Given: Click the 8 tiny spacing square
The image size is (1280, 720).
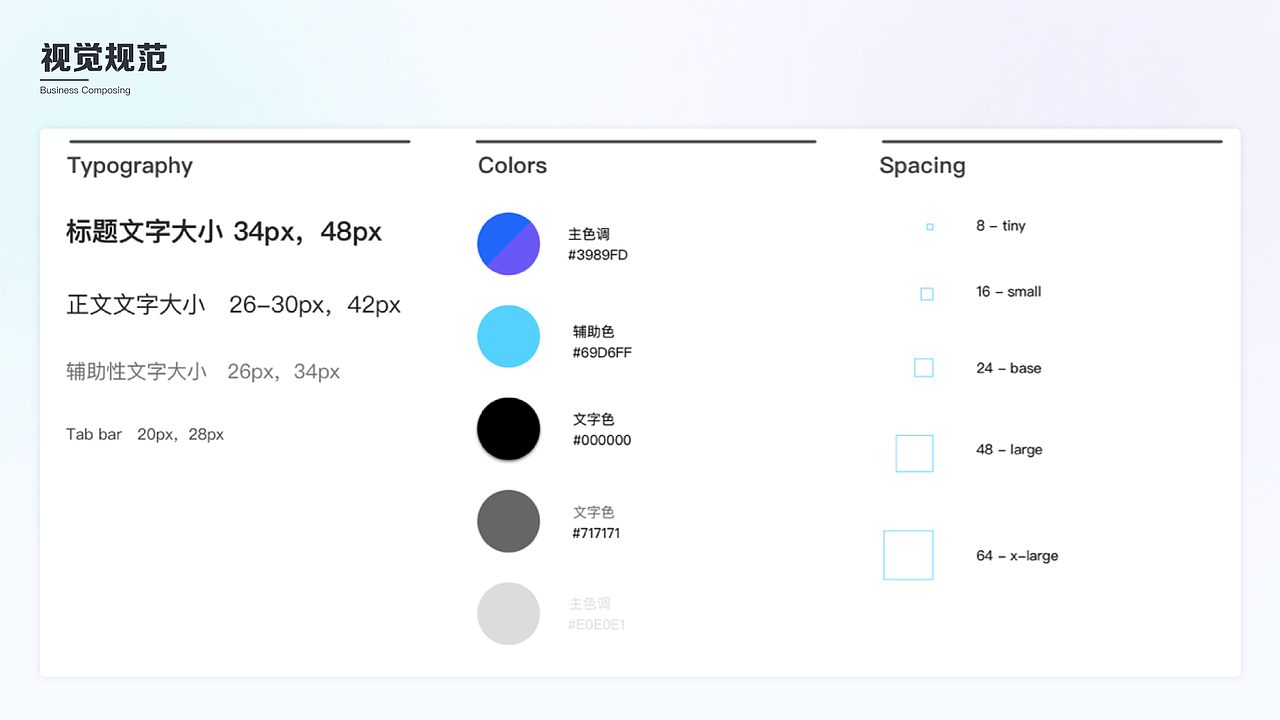Looking at the screenshot, I should point(930,227).
